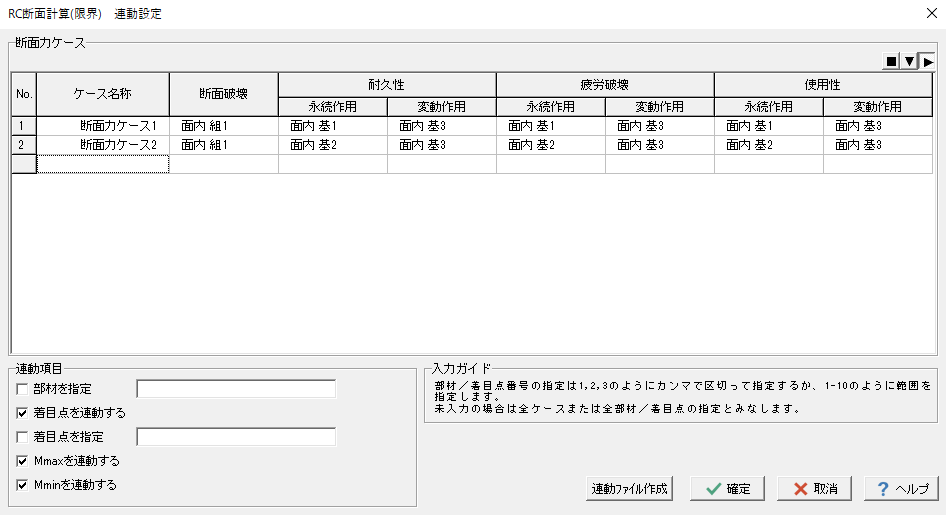Click the square stop icon above the table

[x=891, y=62]
